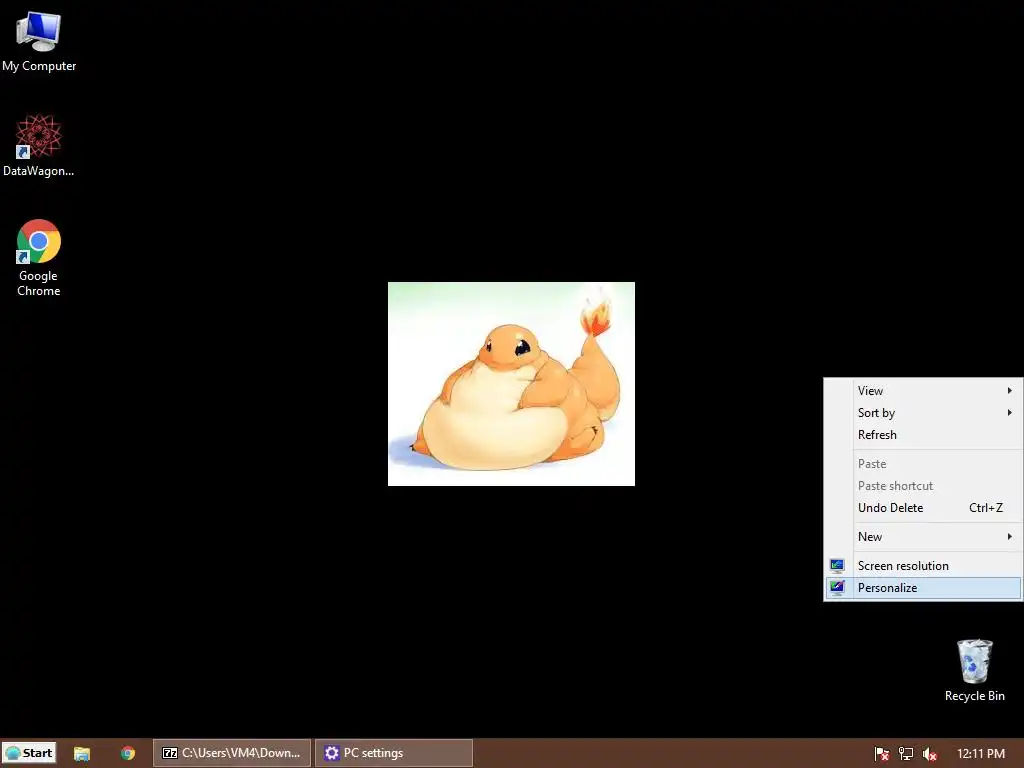Expand the New submenu

tap(923, 537)
